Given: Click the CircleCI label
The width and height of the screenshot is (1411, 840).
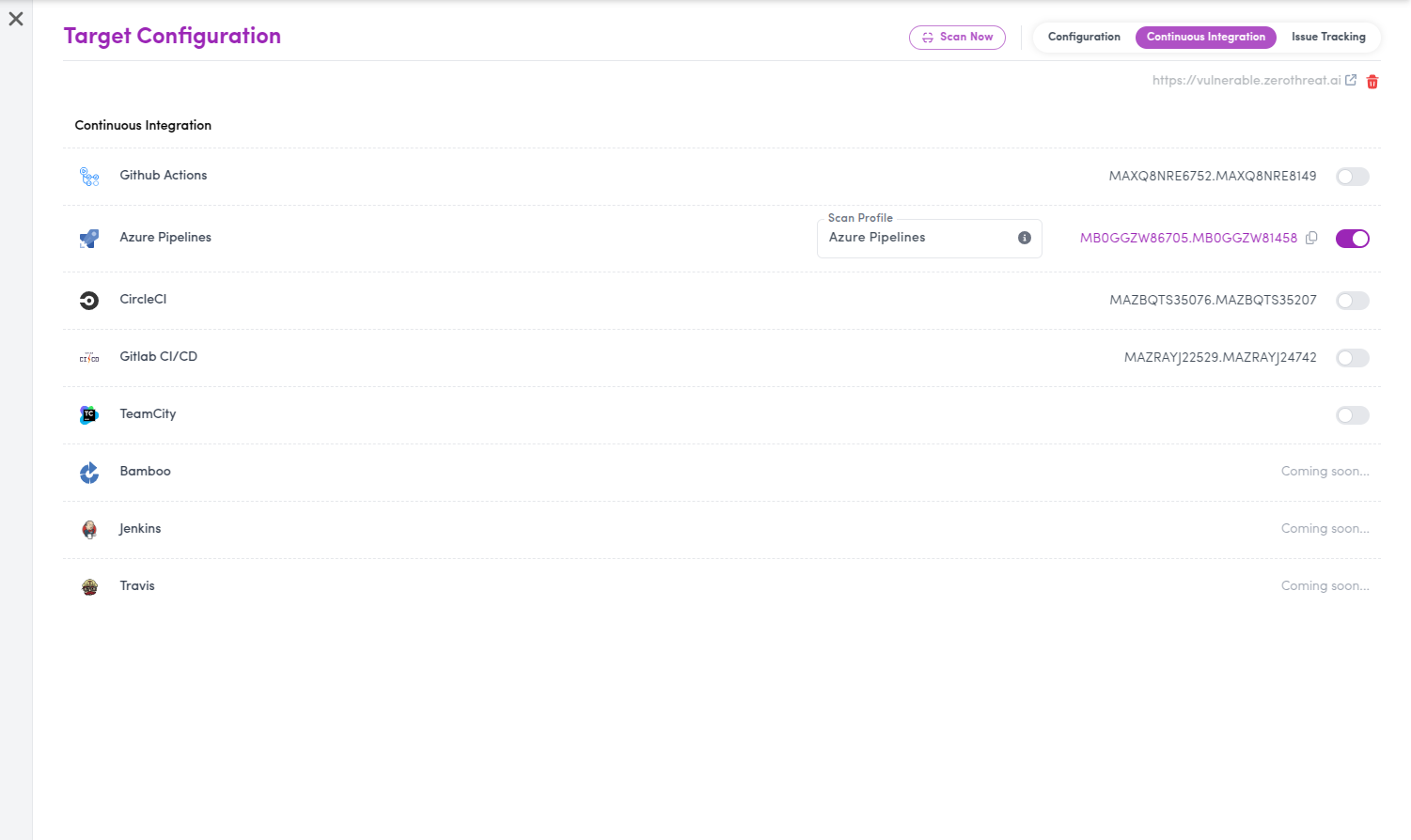Looking at the screenshot, I should coord(143,299).
